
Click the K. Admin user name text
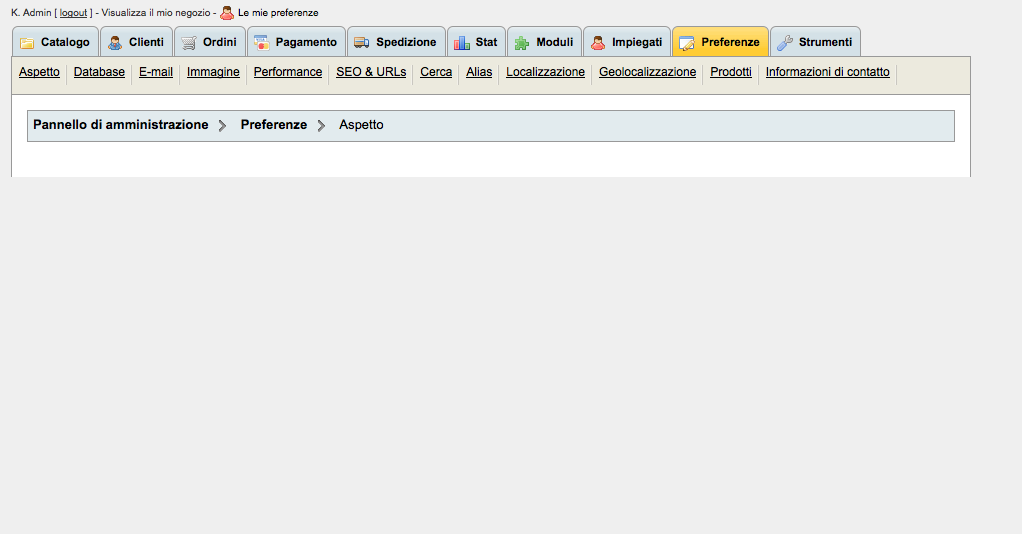(x=31, y=13)
